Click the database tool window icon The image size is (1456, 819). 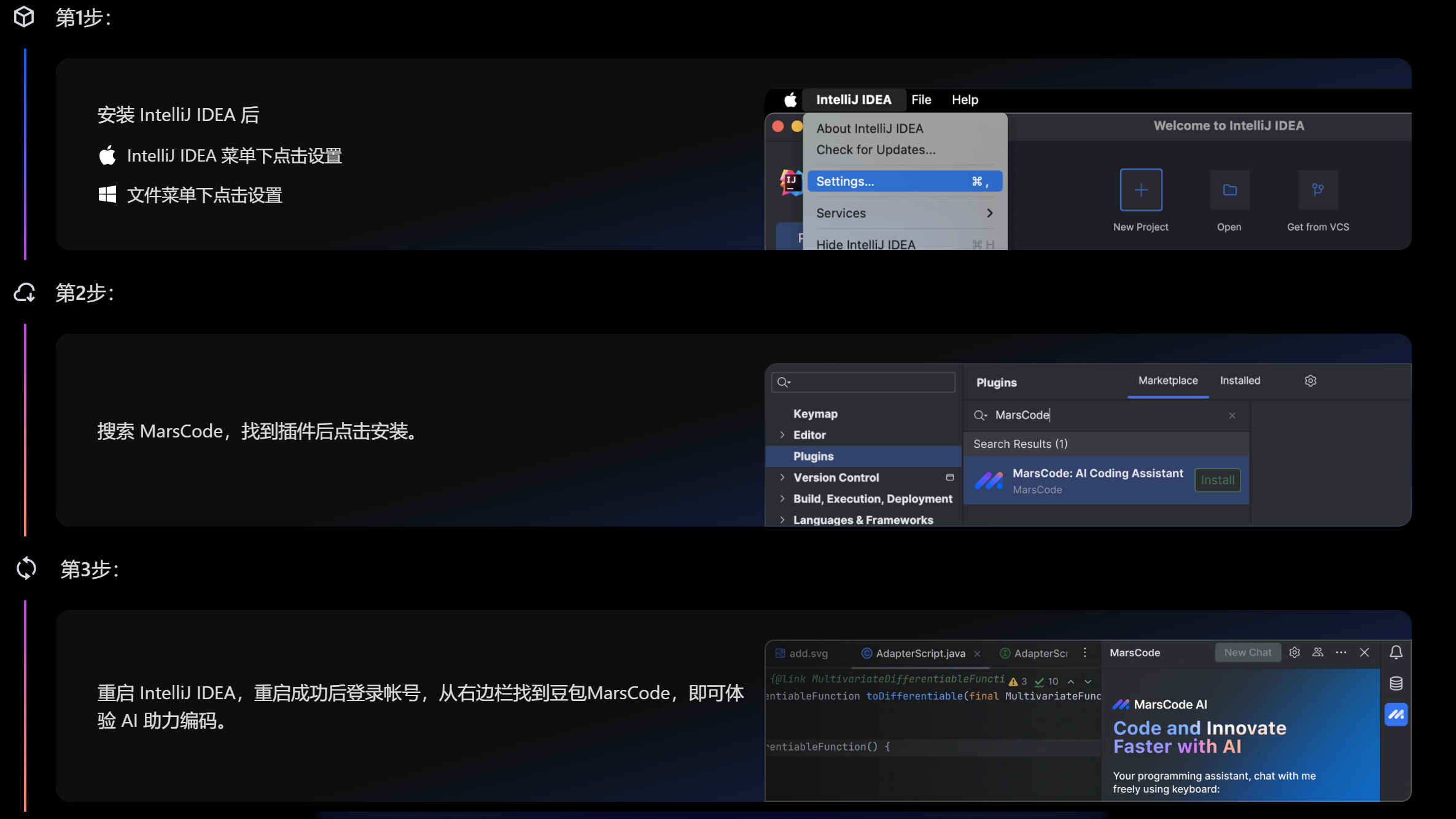[1396, 683]
